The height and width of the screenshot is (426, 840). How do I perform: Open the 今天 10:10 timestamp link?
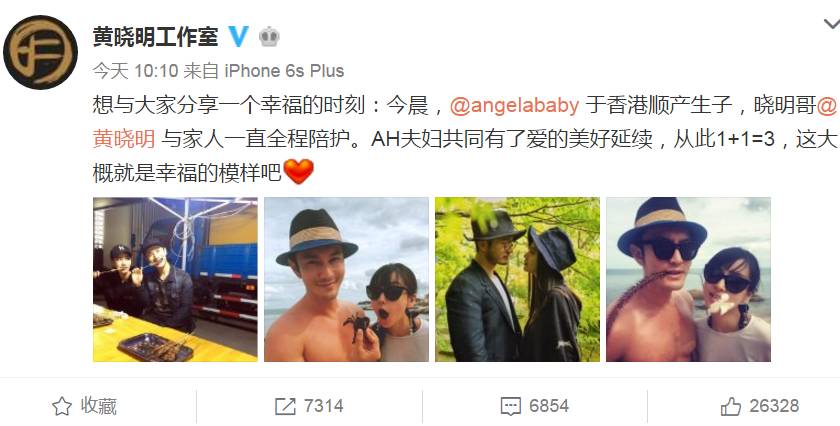136,71
